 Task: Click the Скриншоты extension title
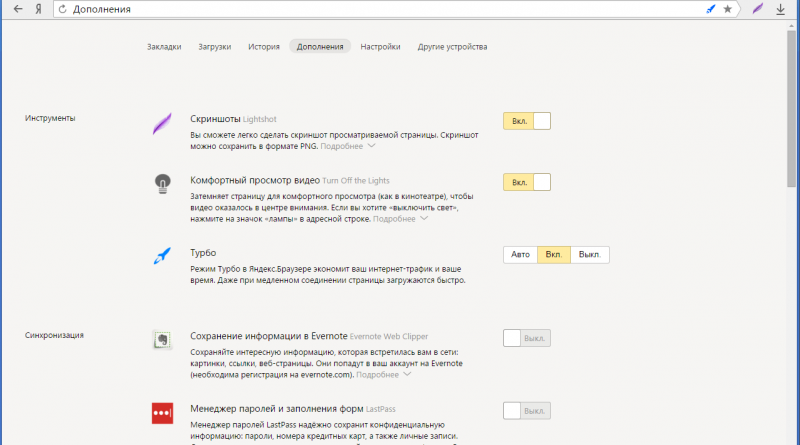(215, 119)
